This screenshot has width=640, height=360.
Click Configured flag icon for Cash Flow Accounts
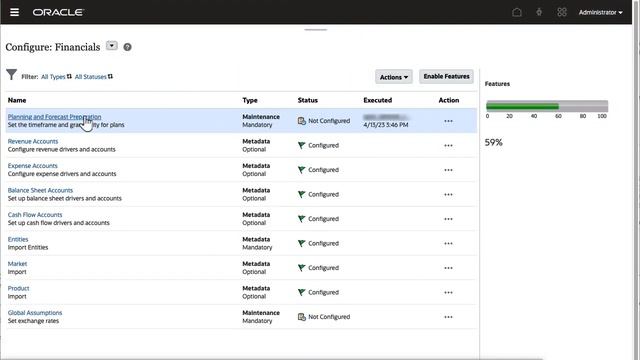(x=302, y=219)
